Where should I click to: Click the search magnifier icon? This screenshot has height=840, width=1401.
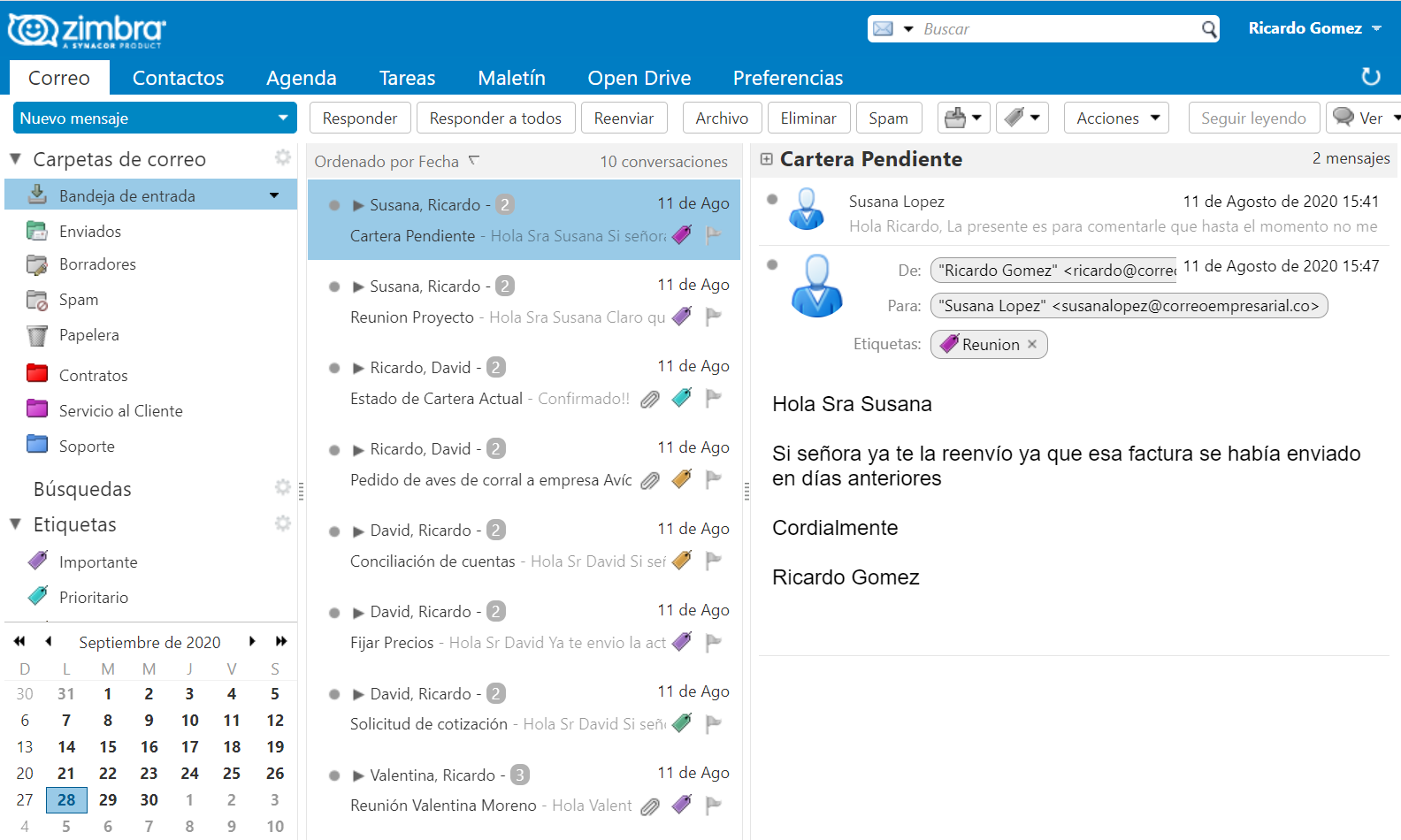(x=1209, y=29)
